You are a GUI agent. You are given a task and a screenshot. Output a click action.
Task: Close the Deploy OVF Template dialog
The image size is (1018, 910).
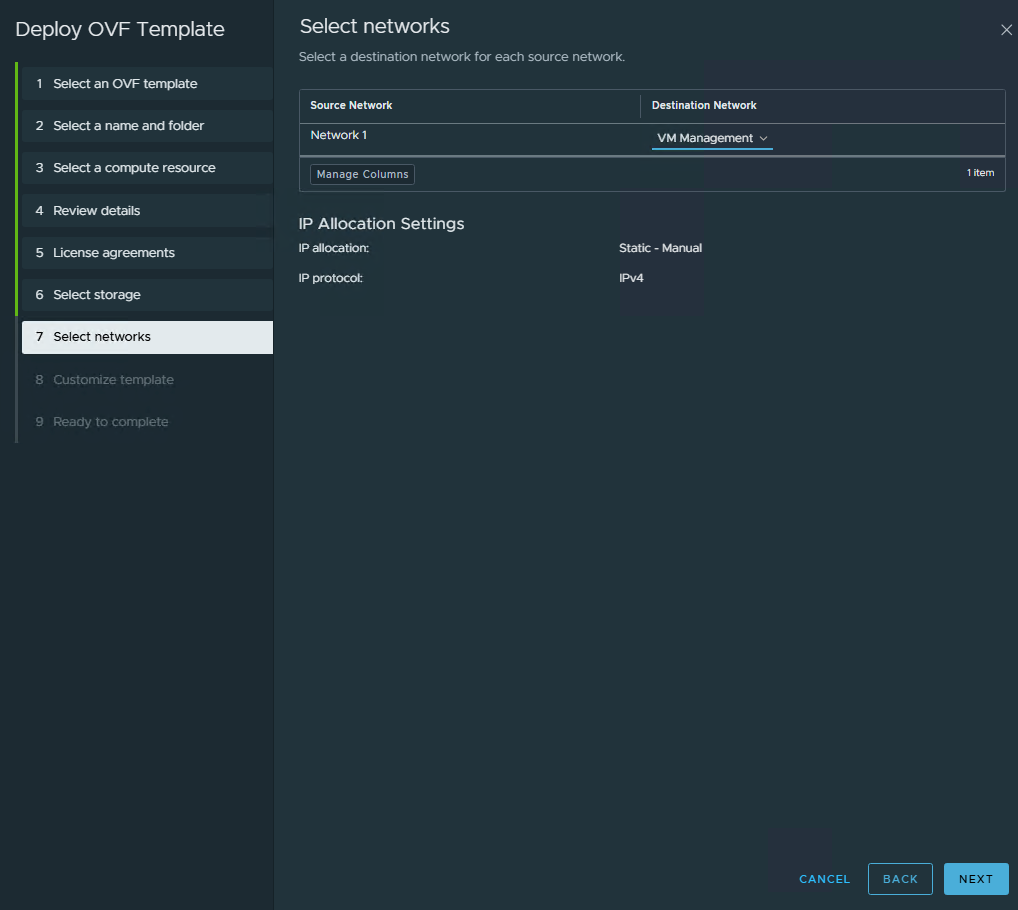[1006, 30]
